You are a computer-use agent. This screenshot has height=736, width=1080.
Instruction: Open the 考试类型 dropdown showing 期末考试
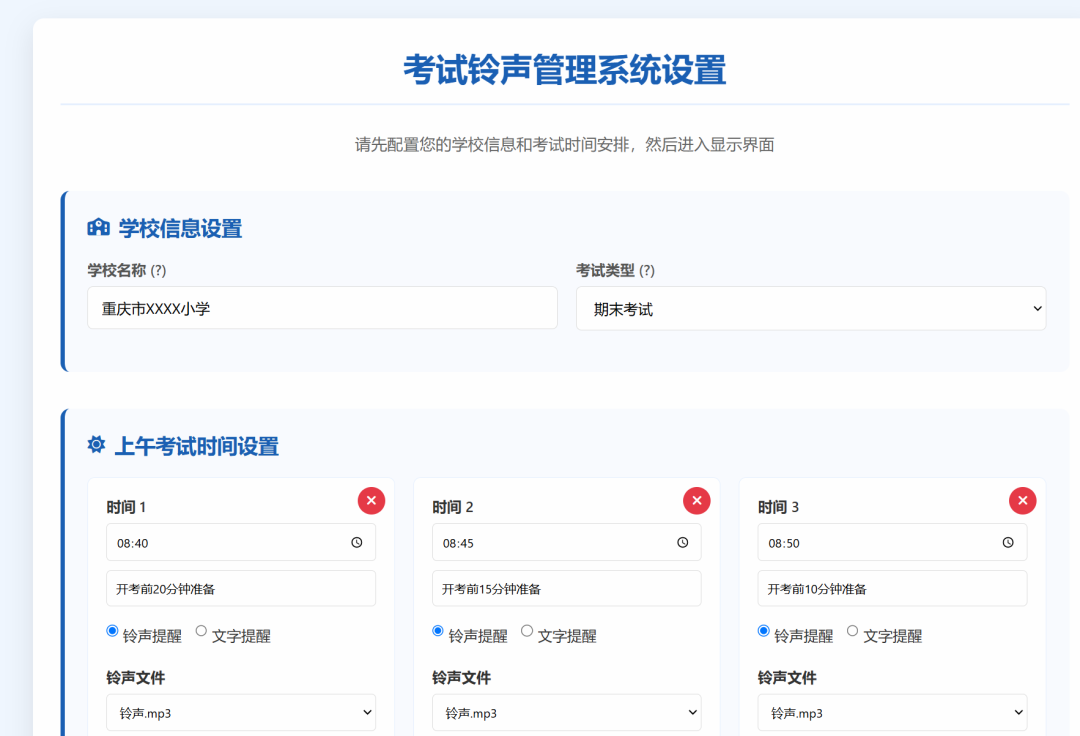click(x=810, y=308)
